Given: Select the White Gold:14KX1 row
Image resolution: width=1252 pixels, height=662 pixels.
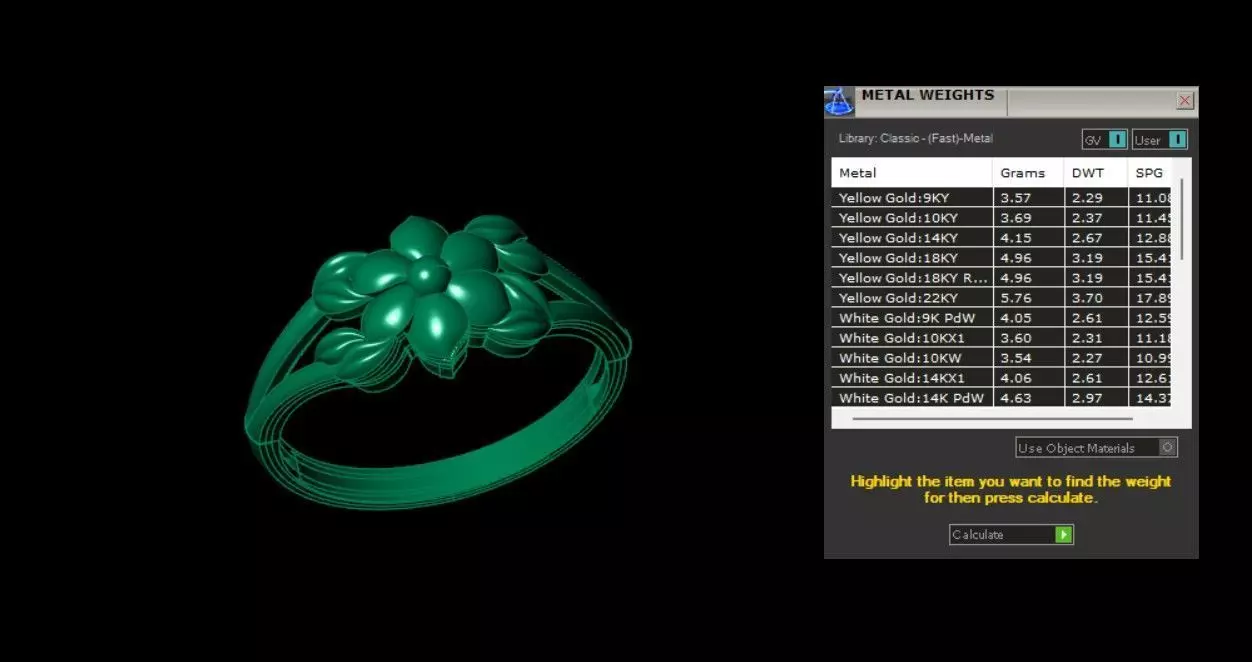Looking at the screenshot, I should [x=1001, y=378].
